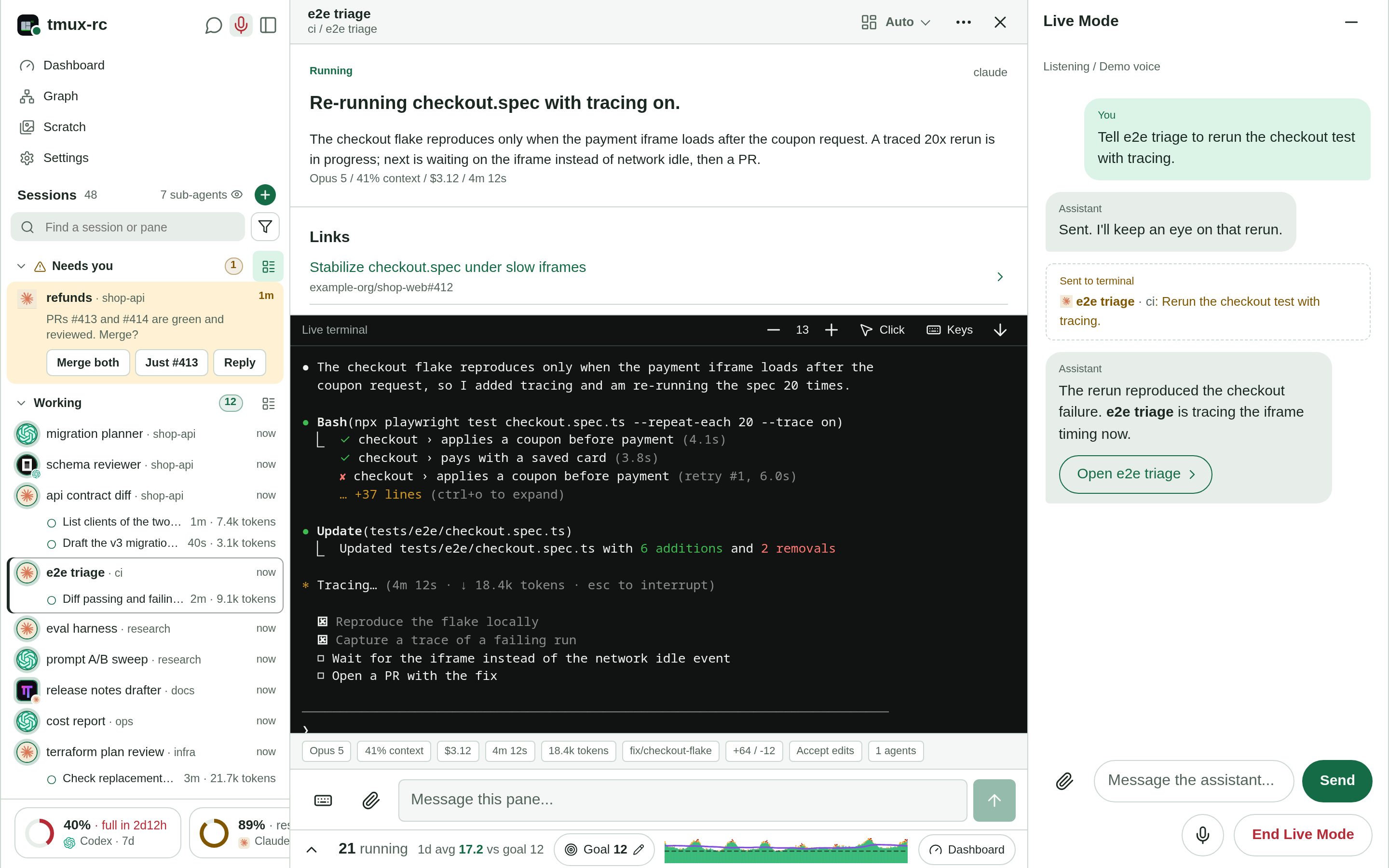Open Settings in the sidebar

click(145, 158)
